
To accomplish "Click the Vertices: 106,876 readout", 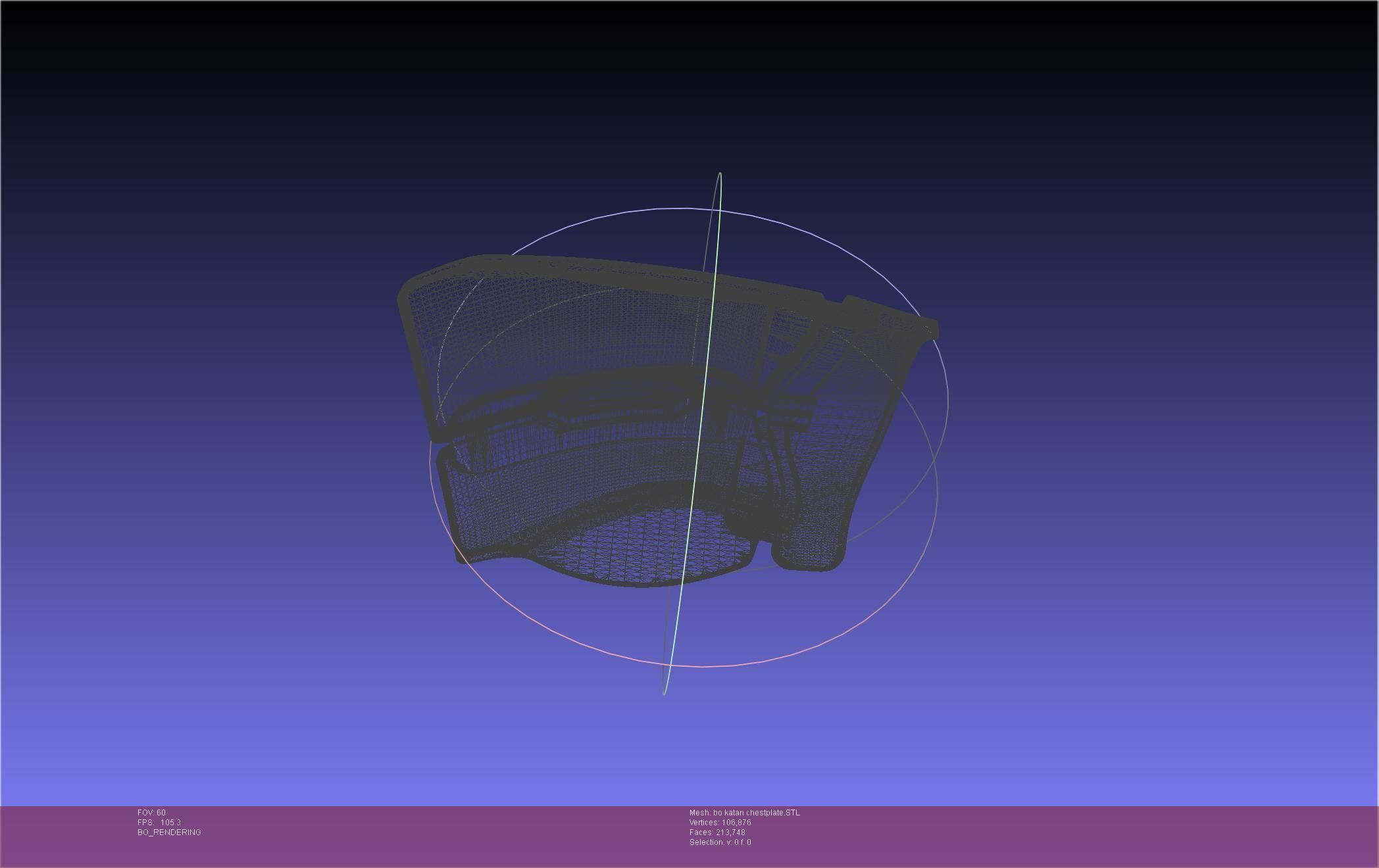I will pyautogui.click(x=720, y=823).
